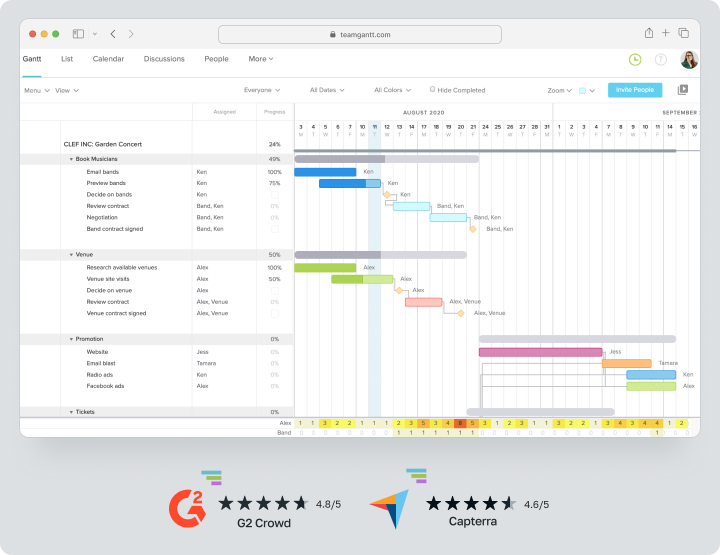
Task: Check the Venue contract signed progress box
Action: click(x=275, y=314)
